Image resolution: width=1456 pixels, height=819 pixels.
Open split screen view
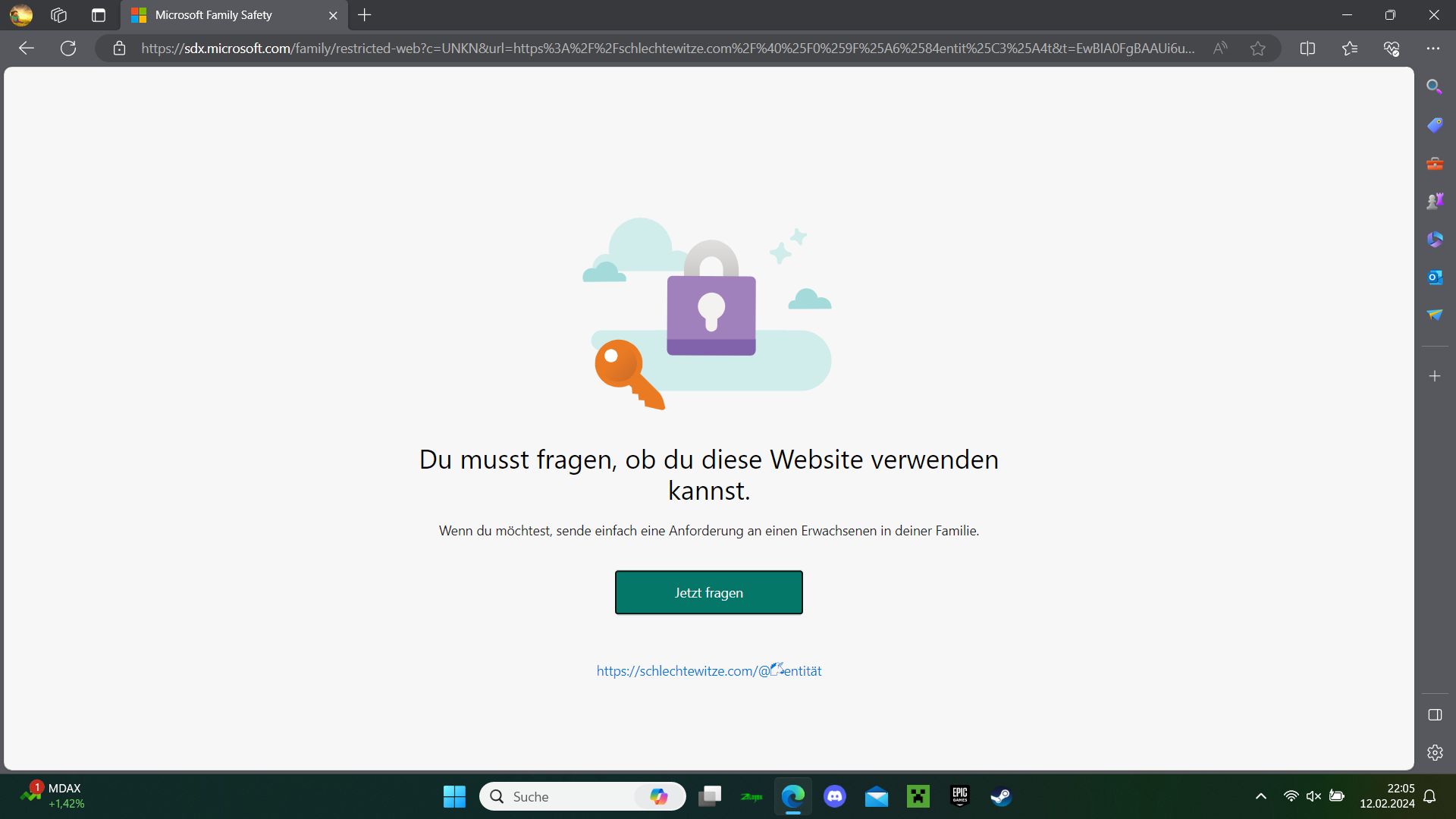click(x=1307, y=49)
